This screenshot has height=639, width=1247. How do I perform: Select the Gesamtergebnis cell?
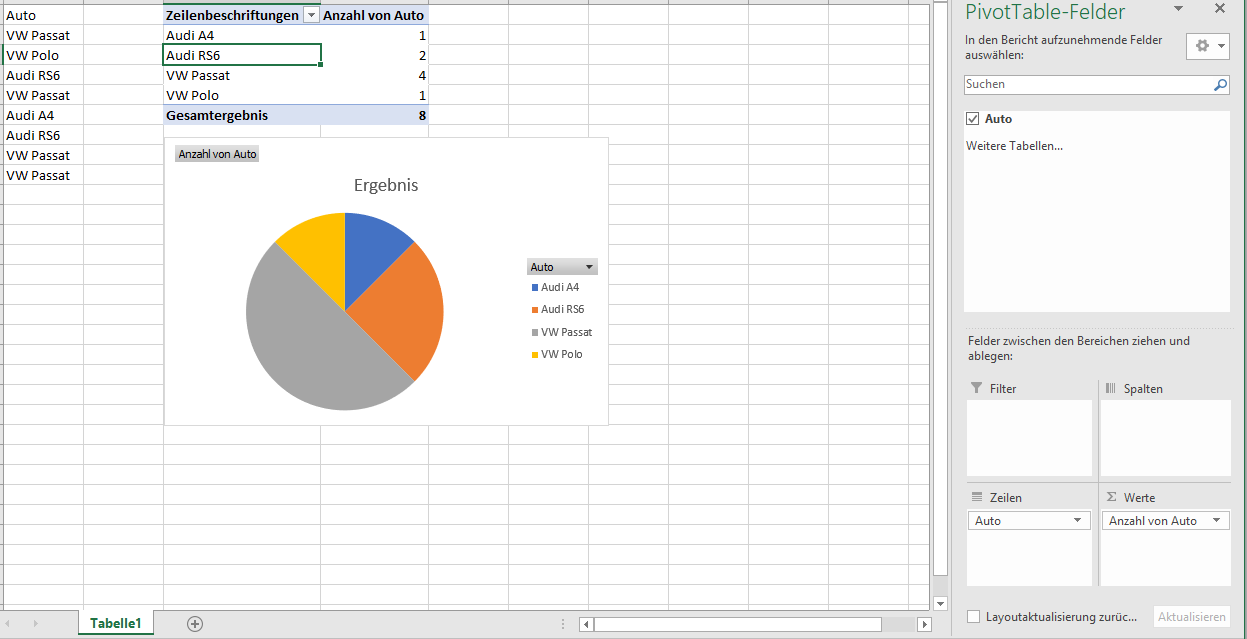pyautogui.click(x=242, y=115)
